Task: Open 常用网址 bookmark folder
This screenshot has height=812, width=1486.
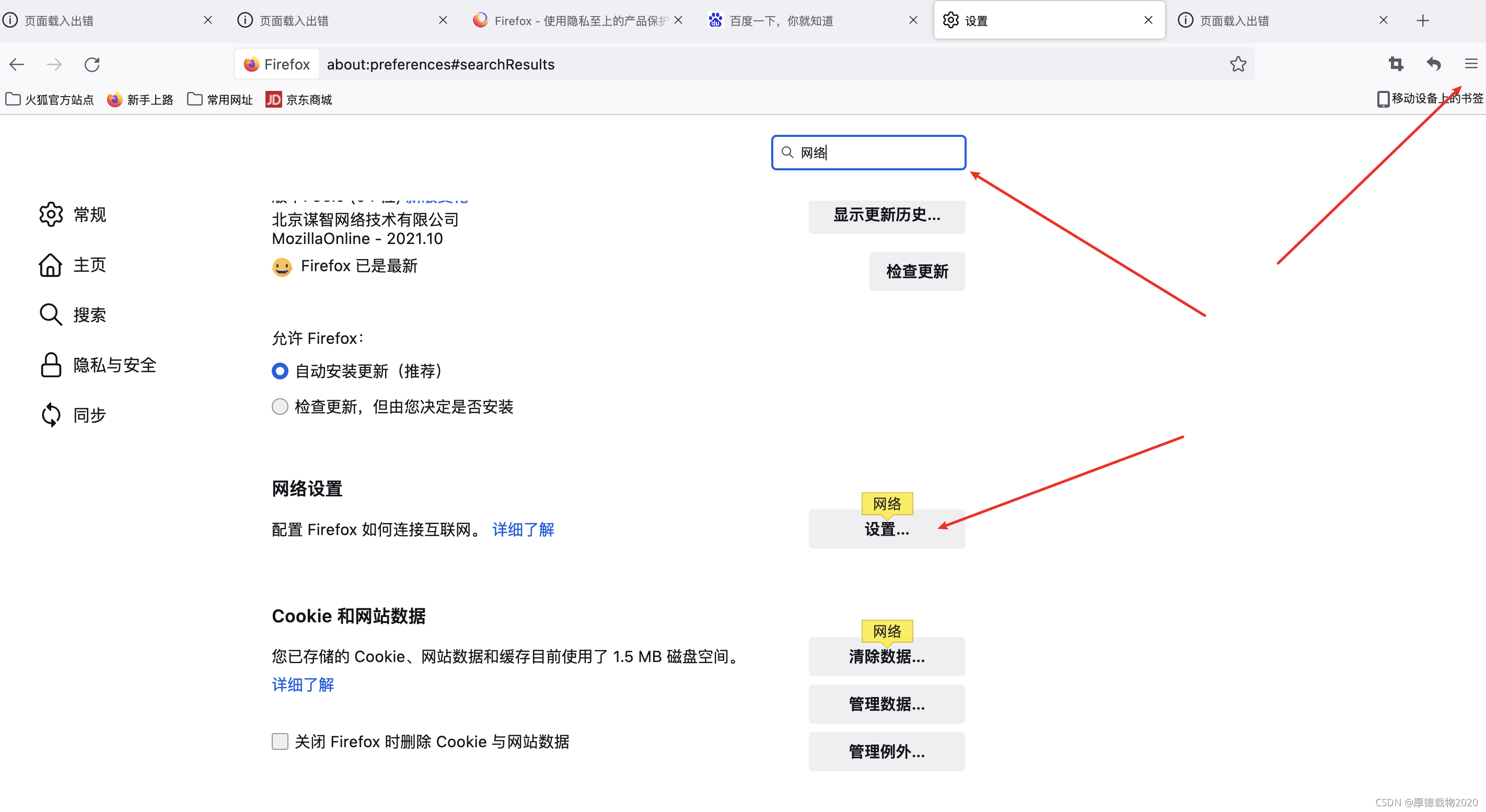Action: pyautogui.click(x=220, y=100)
